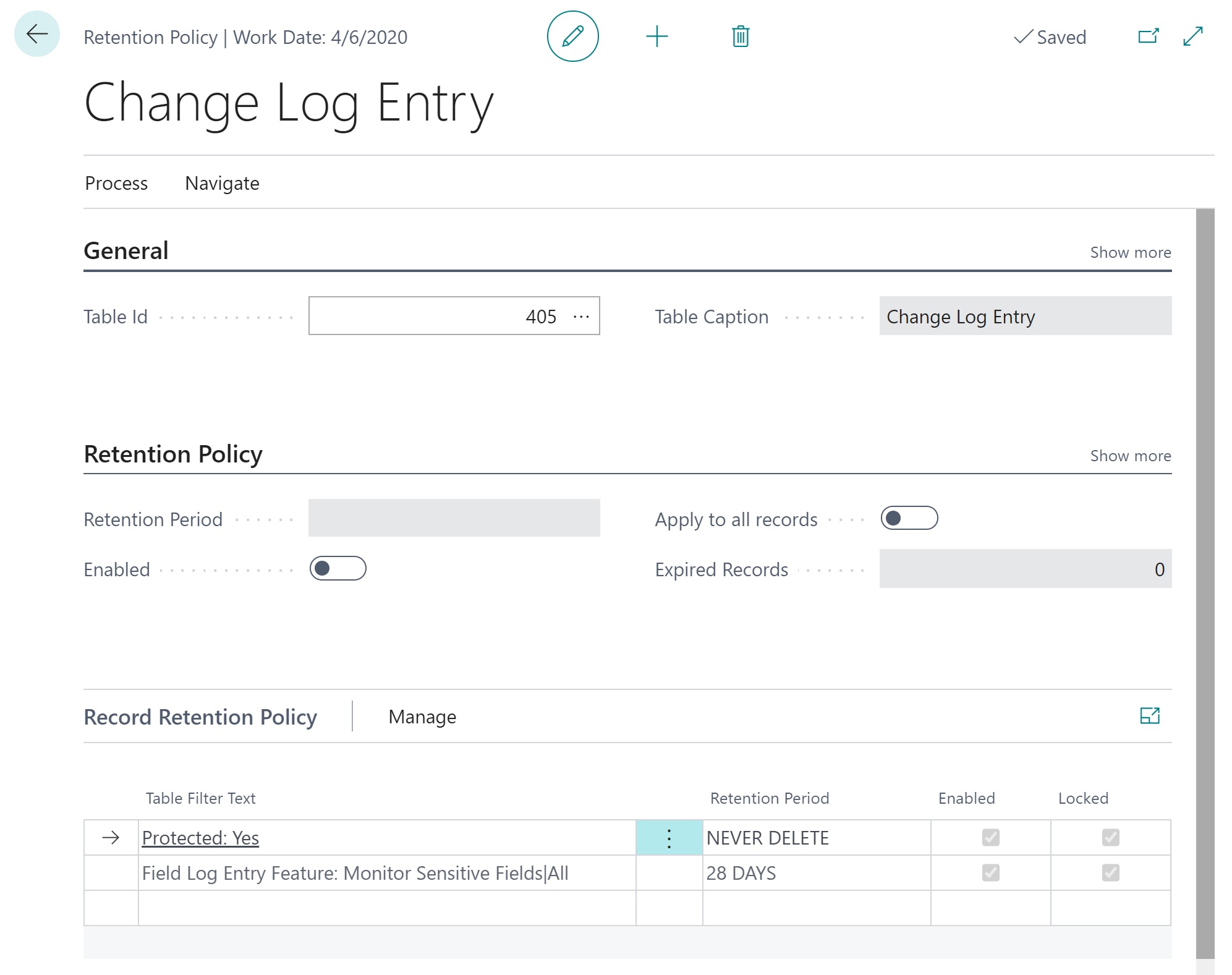Click the pencil edit icon
Image resolution: width=1232 pixels, height=975 pixels.
[x=572, y=36]
